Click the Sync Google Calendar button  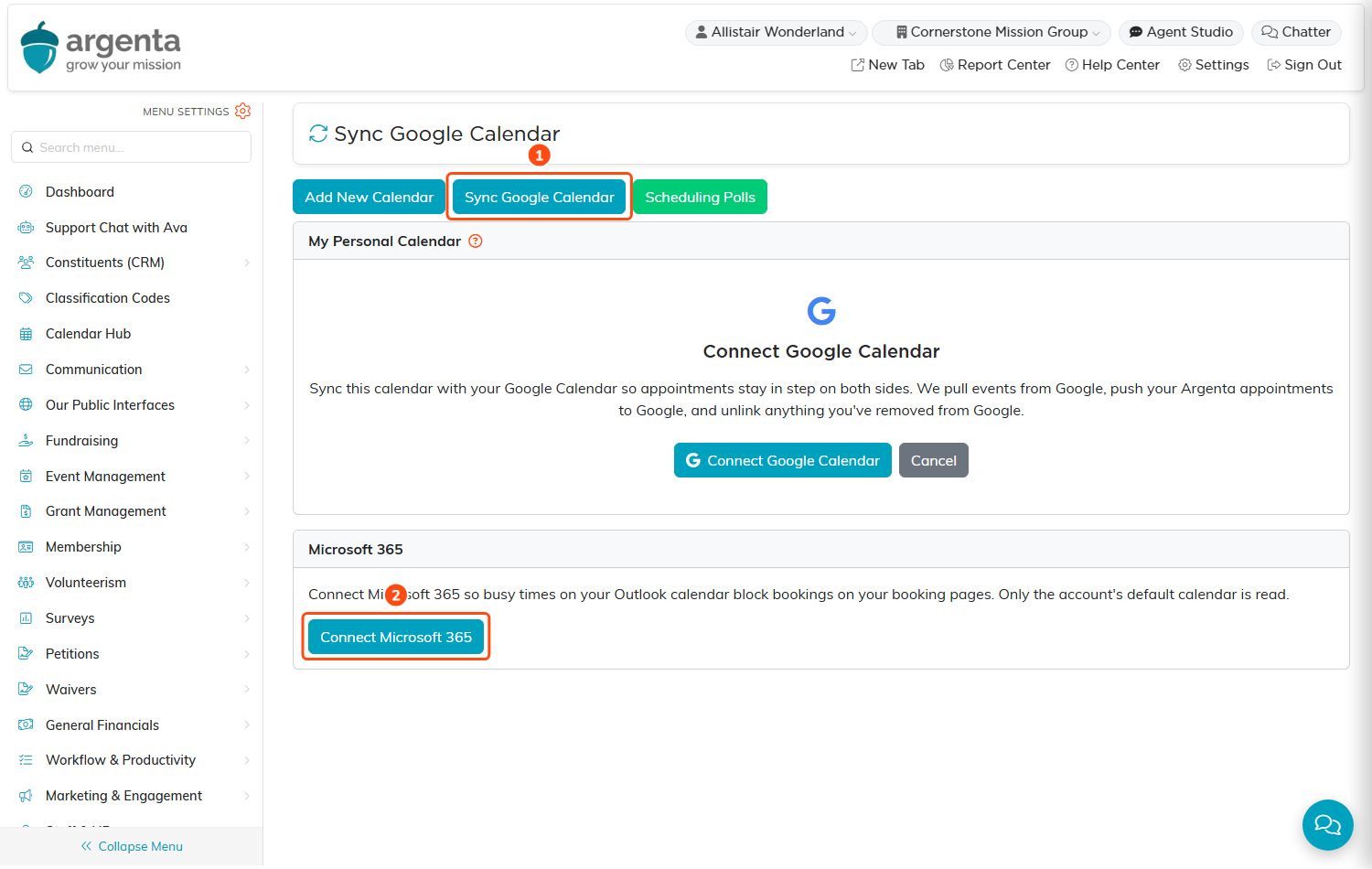coord(540,197)
